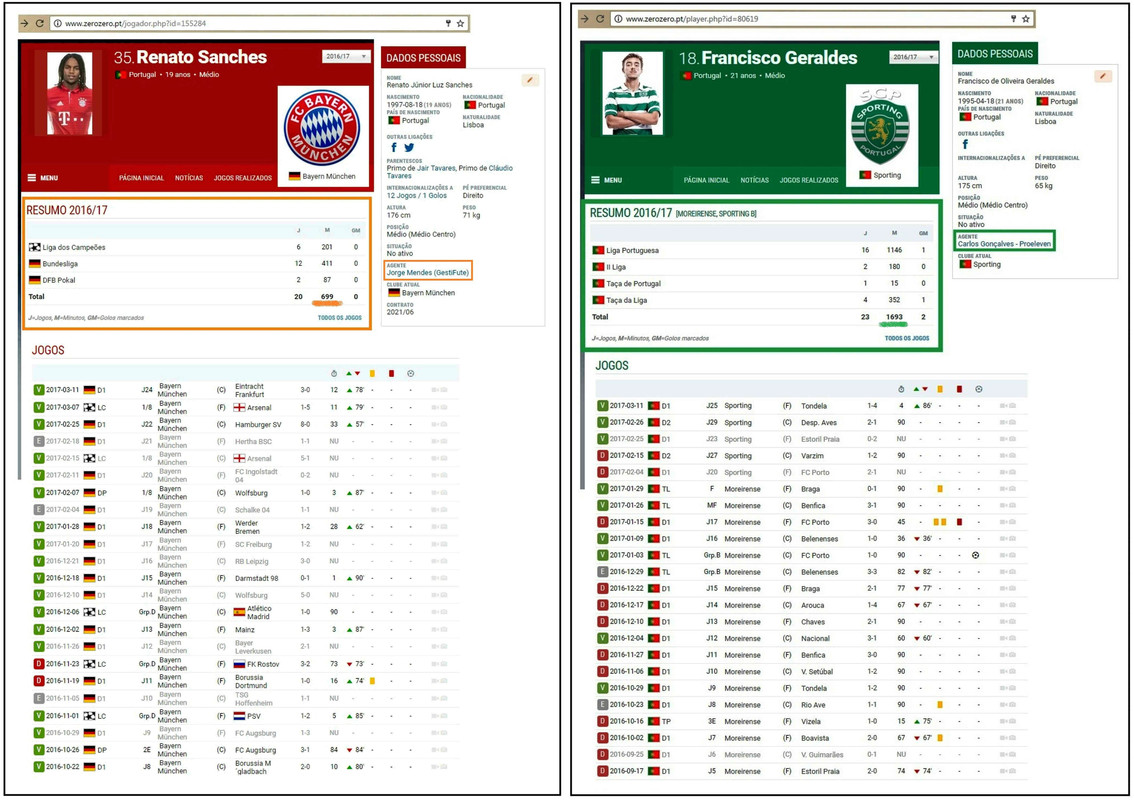Open agent Jorge Mendes (GestiFute) link

pos(428,273)
